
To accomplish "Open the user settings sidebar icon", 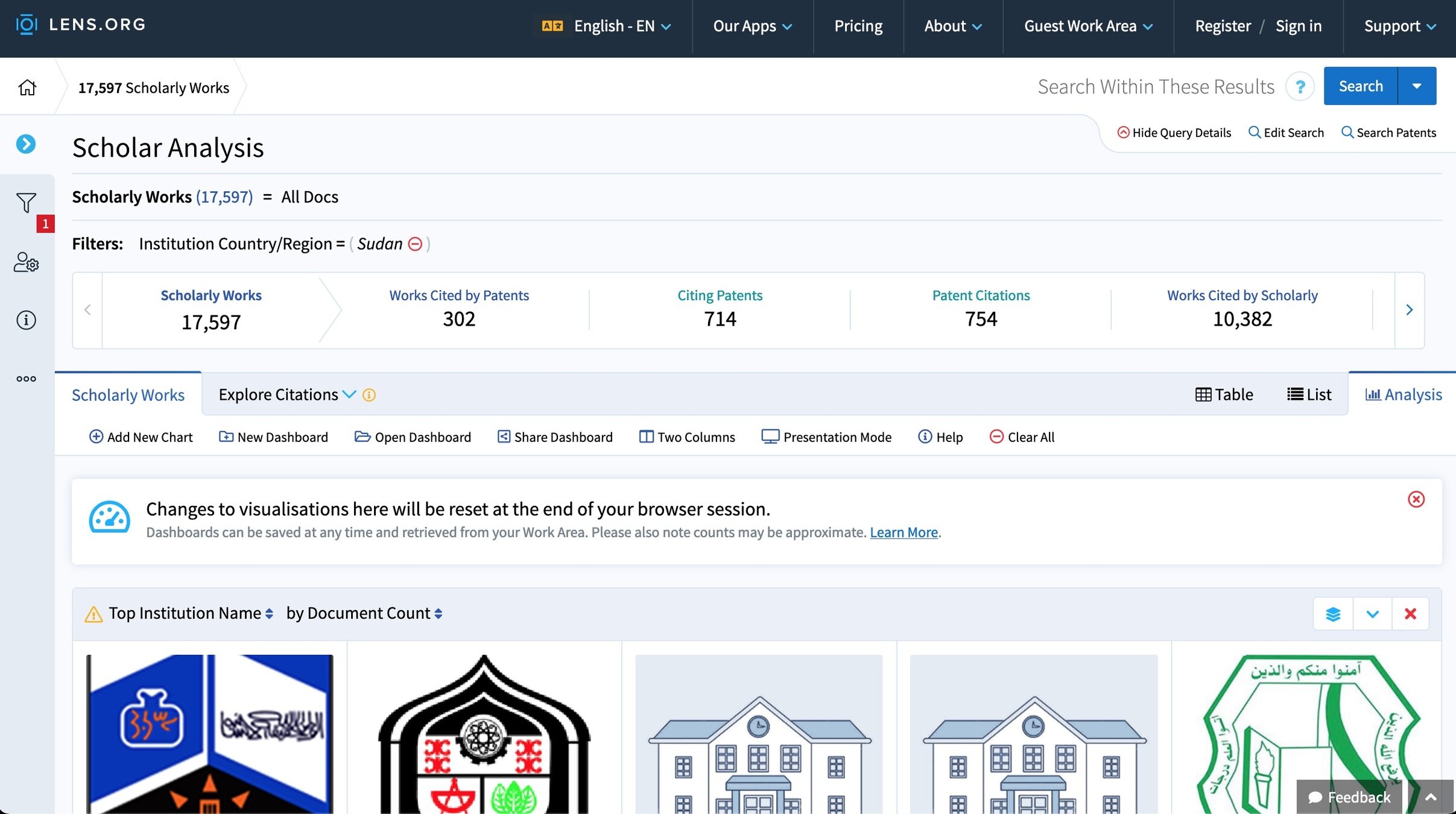I will (x=26, y=262).
